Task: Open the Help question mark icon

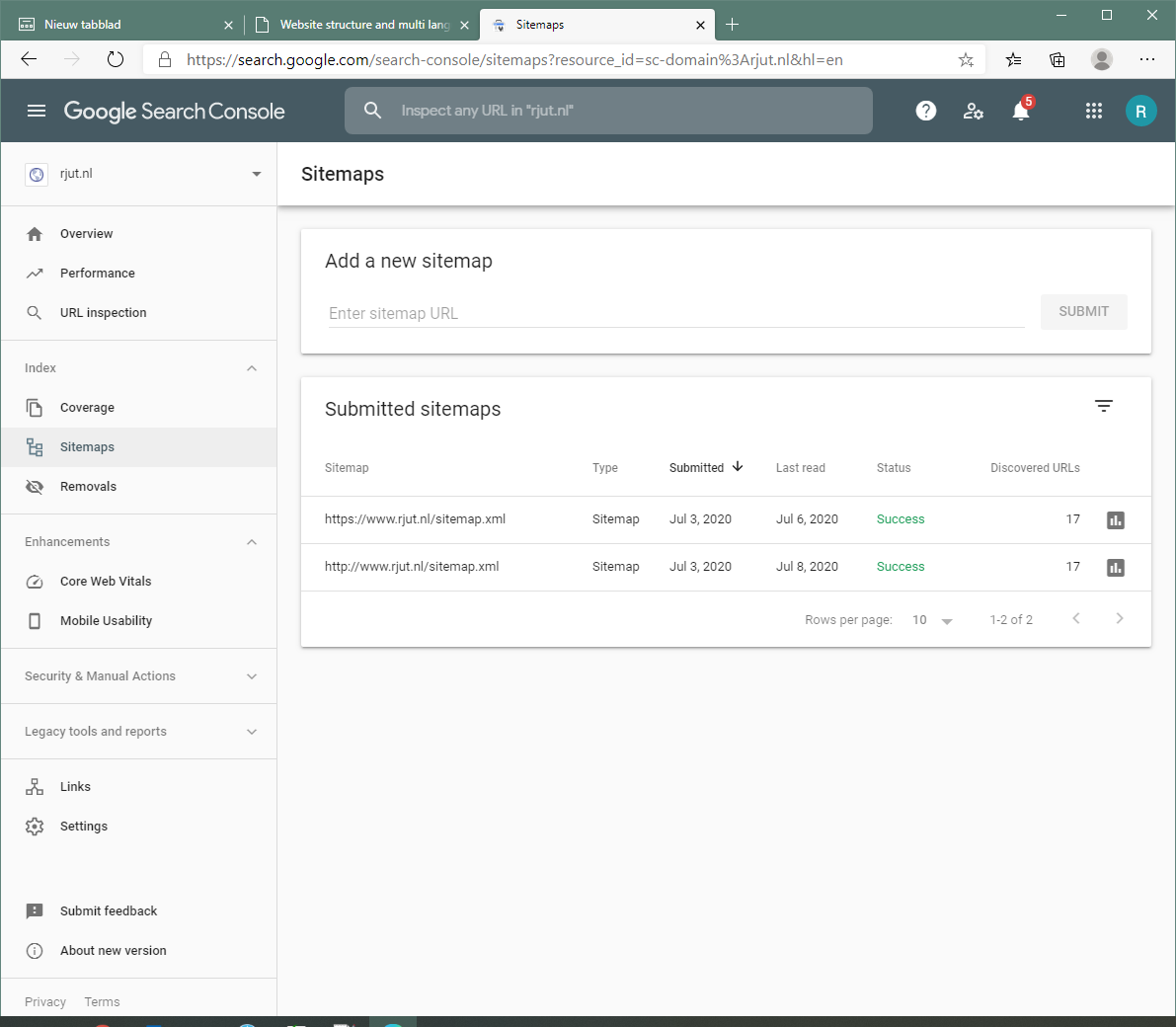Action: coord(925,111)
